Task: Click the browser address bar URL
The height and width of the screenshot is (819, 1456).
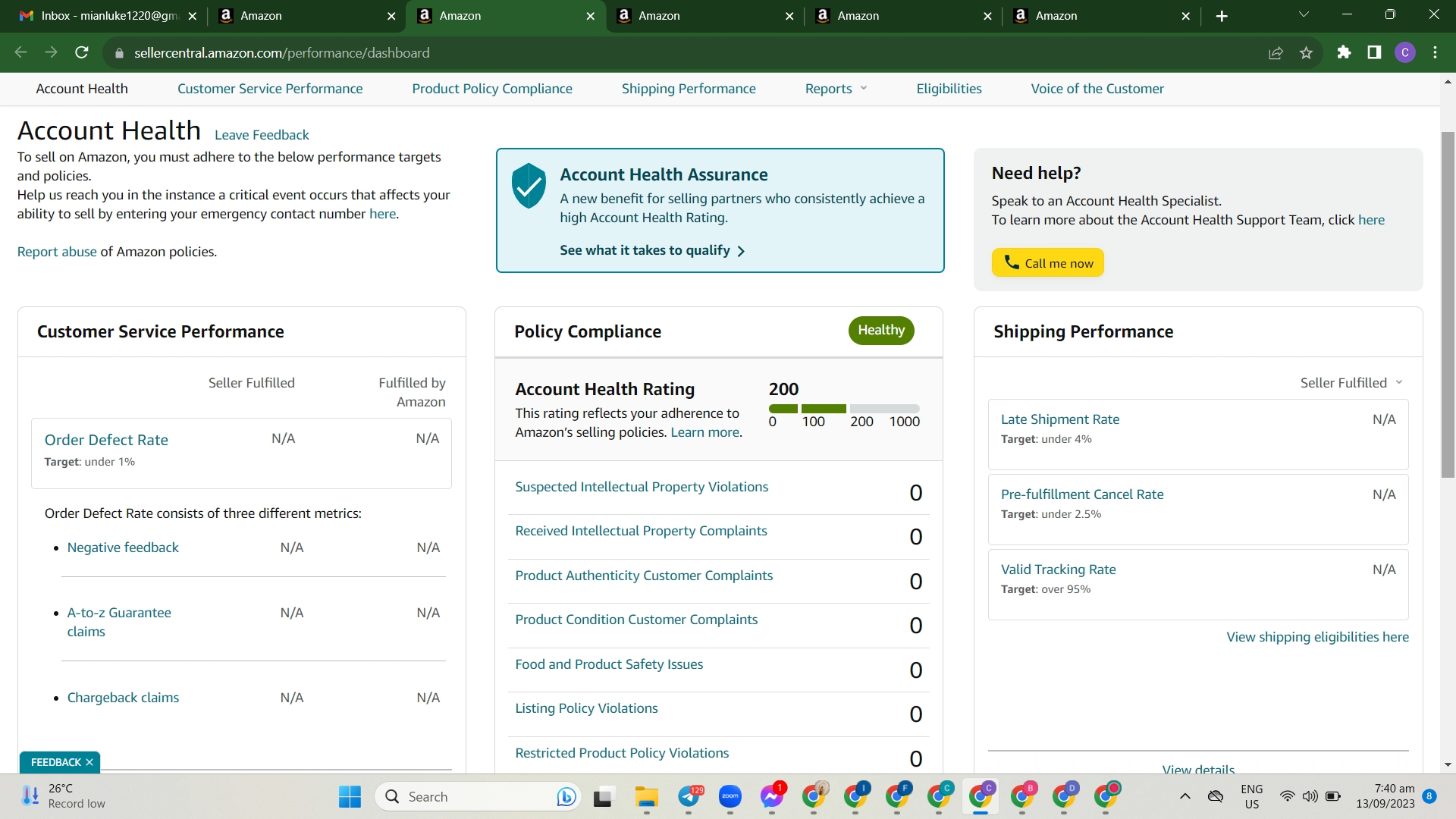Action: [281, 53]
